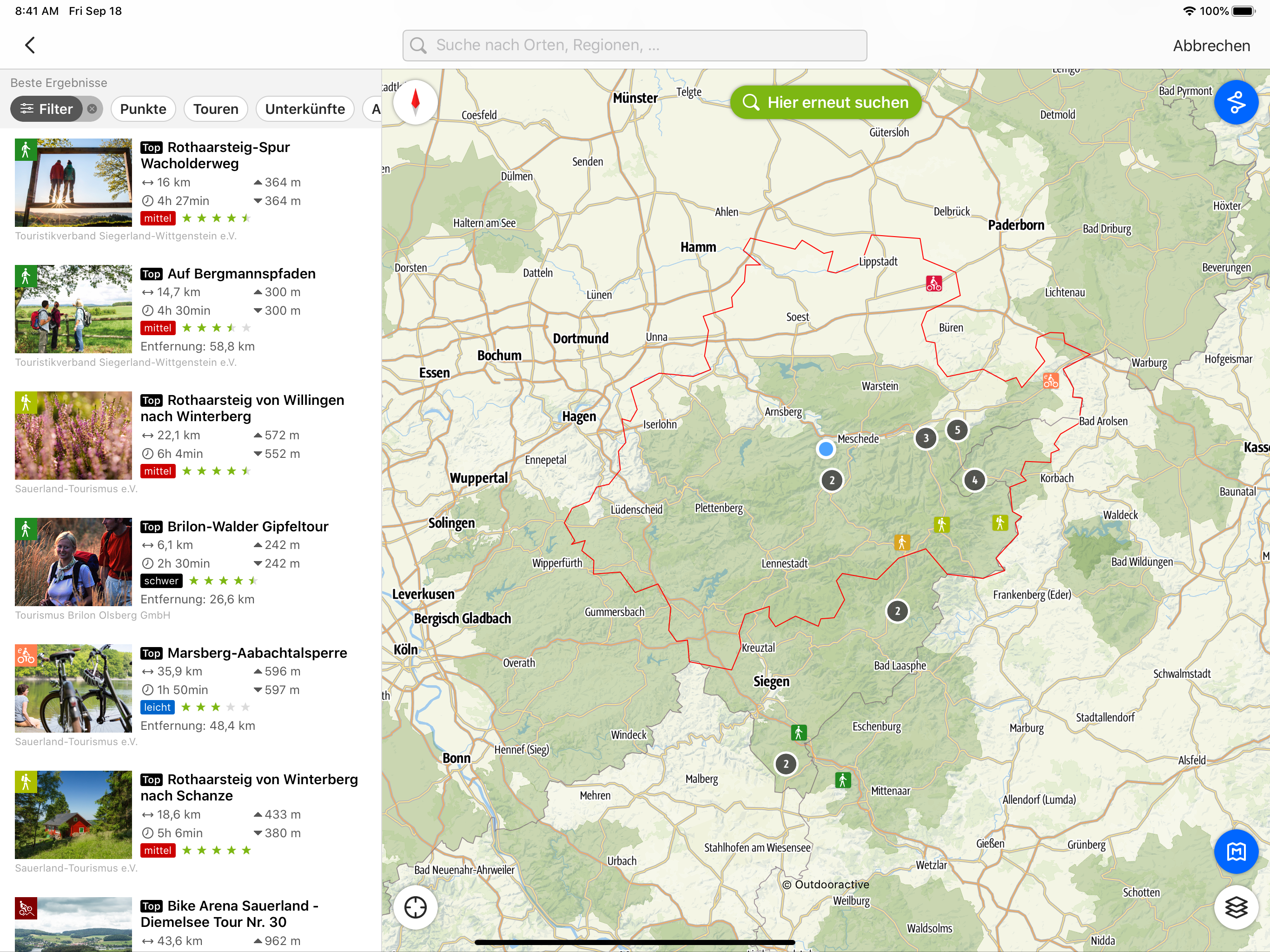Click the search field for places
This screenshot has width=1270, height=952.
pos(635,46)
